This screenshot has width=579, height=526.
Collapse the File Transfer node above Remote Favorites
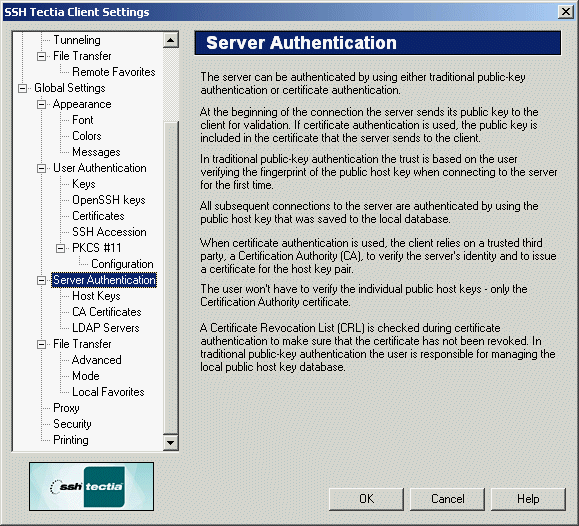(41, 57)
